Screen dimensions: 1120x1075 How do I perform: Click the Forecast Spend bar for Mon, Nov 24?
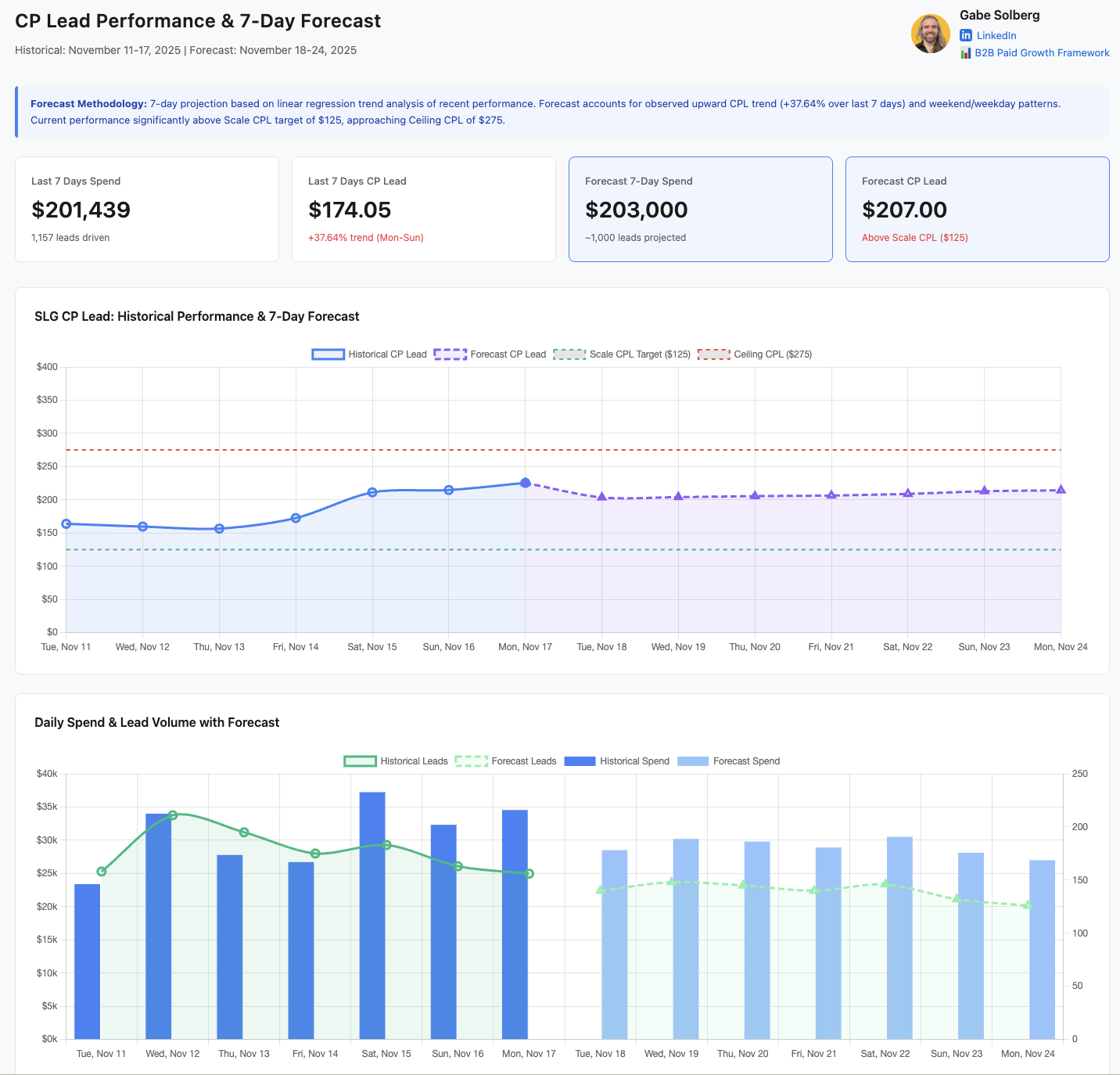[1043, 950]
